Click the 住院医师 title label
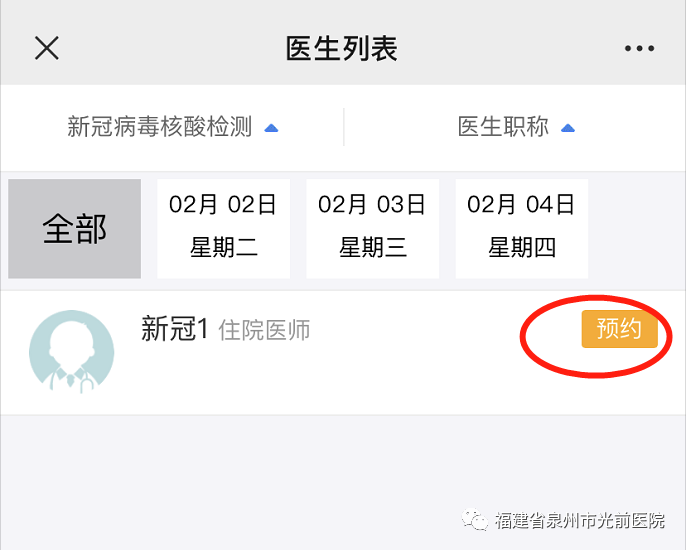This screenshot has width=686, height=550. 264,330
